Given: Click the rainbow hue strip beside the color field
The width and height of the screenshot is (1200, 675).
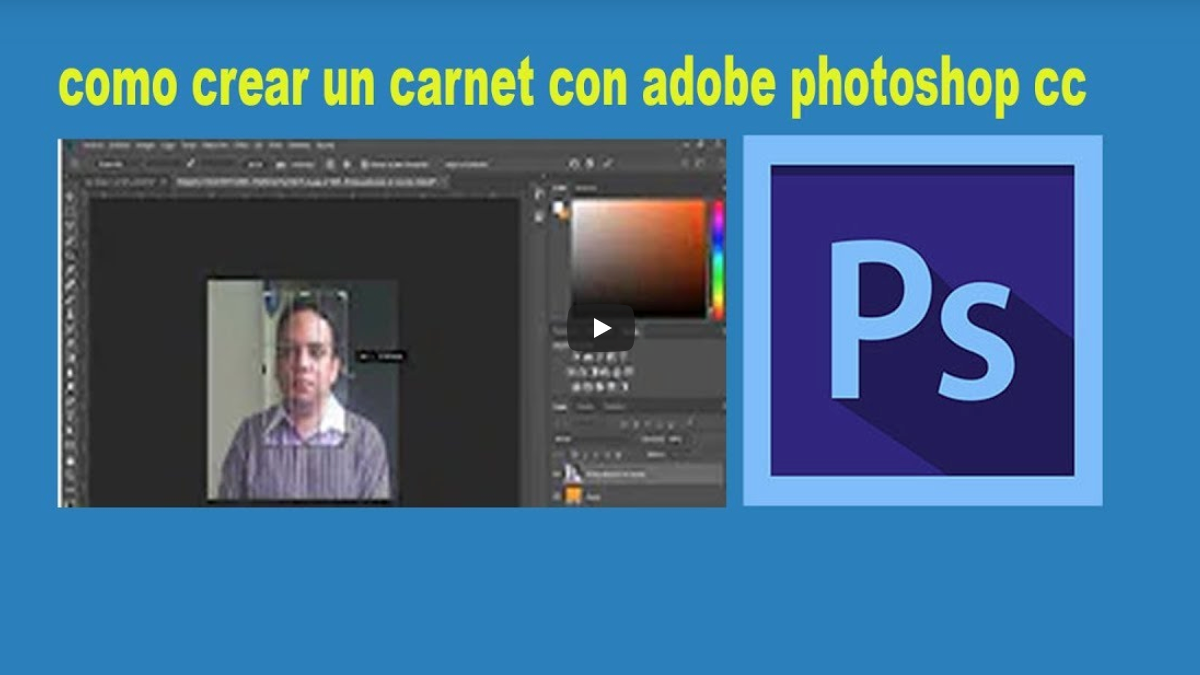Looking at the screenshot, I should coord(718,258).
